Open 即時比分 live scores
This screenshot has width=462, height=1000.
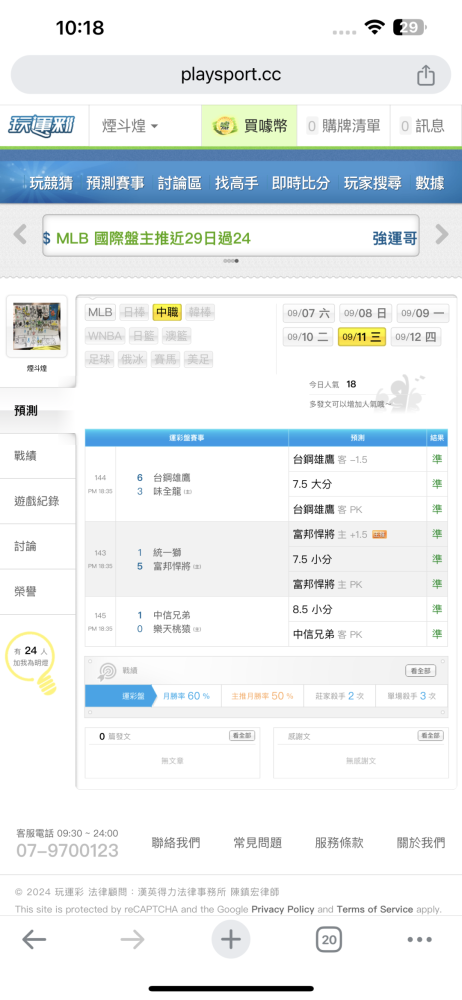pyautogui.click(x=301, y=183)
